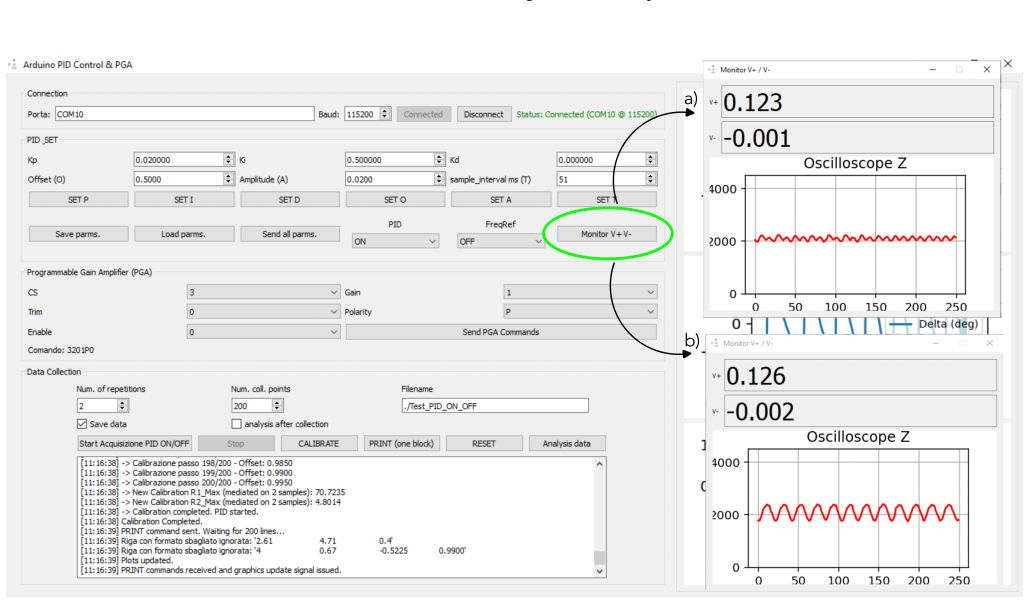Click the Num. of repetitions stepper
1029x603 pixels.
click(x=123, y=405)
